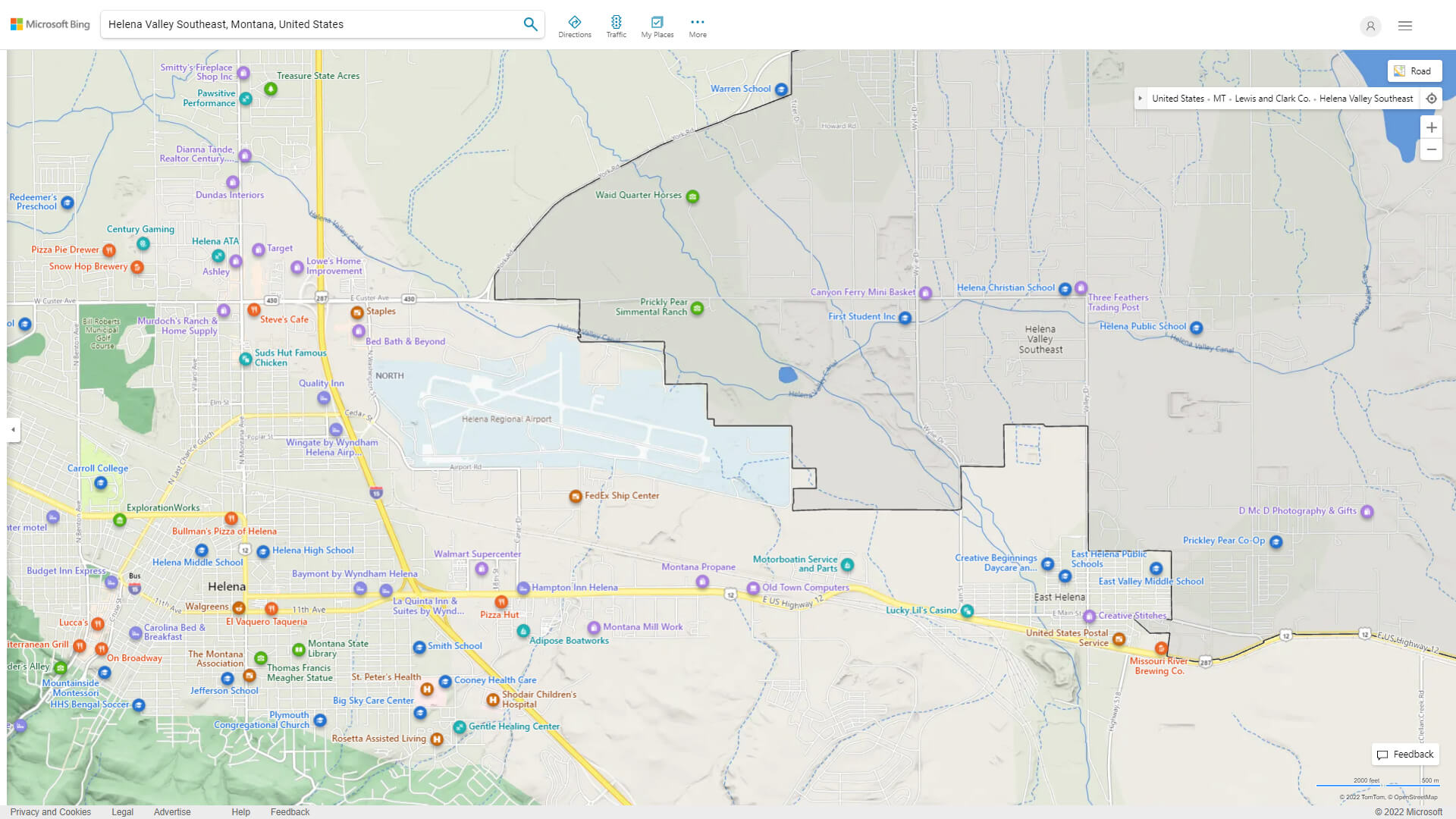Open Directions panel
This screenshot has width=1456, height=819.
[x=575, y=27]
